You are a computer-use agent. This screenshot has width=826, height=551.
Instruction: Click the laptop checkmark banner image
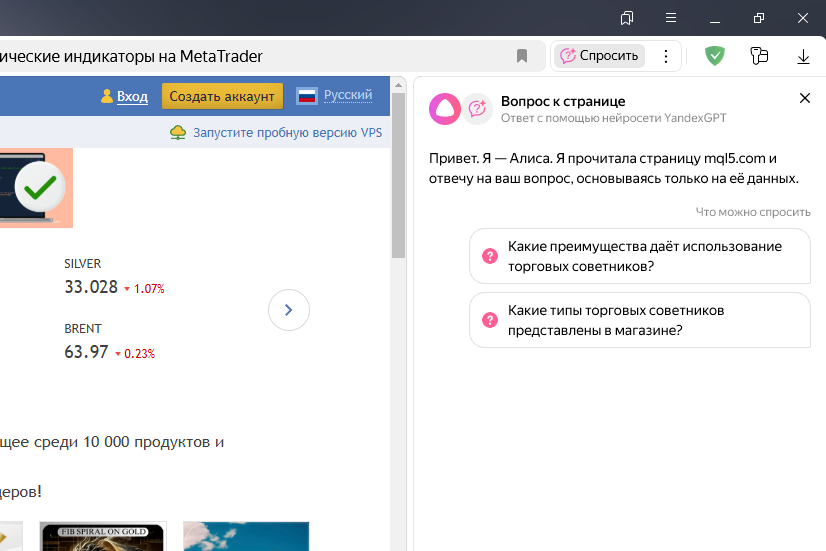pyautogui.click(x=36, y=188)
